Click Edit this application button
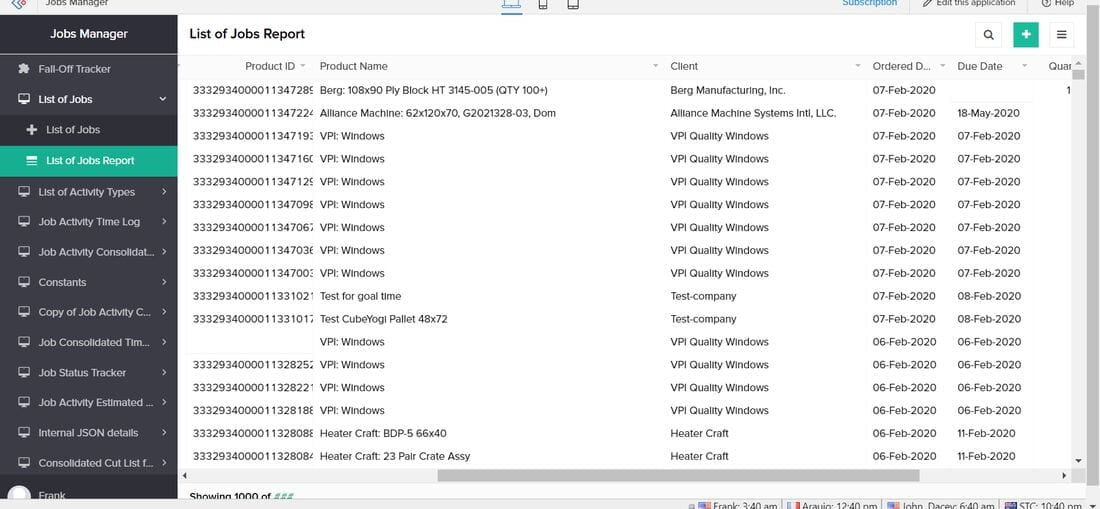The image size is (1100, 509). pyautogui.click(x=968, y=4)
